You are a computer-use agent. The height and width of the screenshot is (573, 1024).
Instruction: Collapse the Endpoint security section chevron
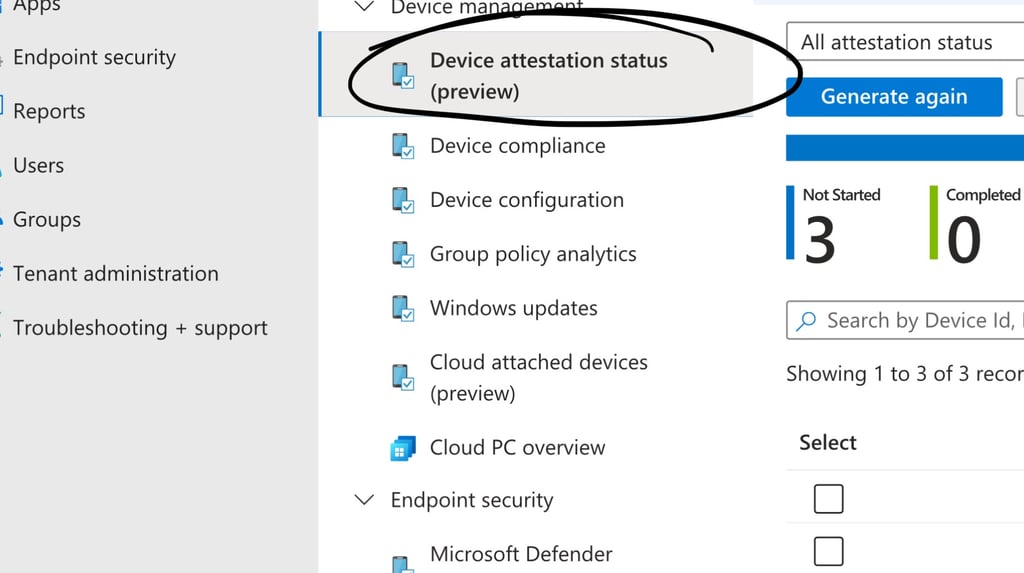(x=366, y=500)
